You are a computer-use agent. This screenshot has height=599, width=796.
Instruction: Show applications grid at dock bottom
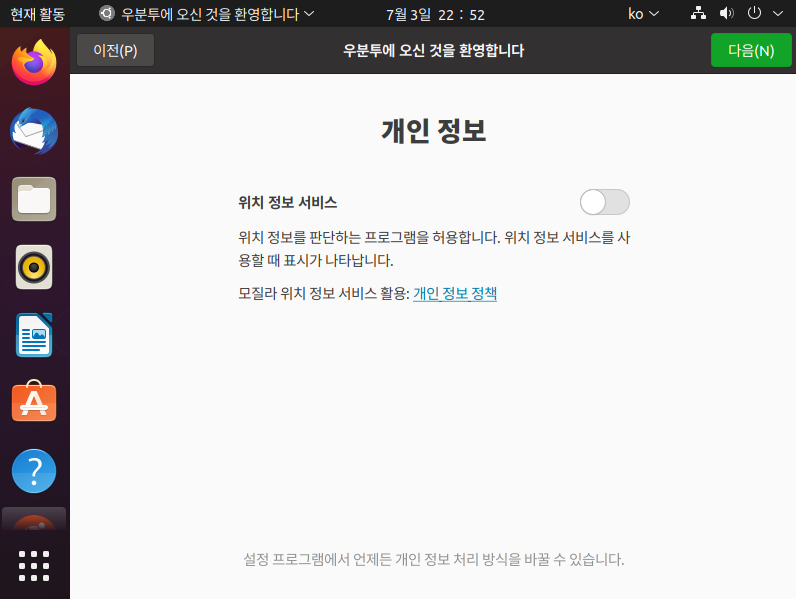point(34,565)
